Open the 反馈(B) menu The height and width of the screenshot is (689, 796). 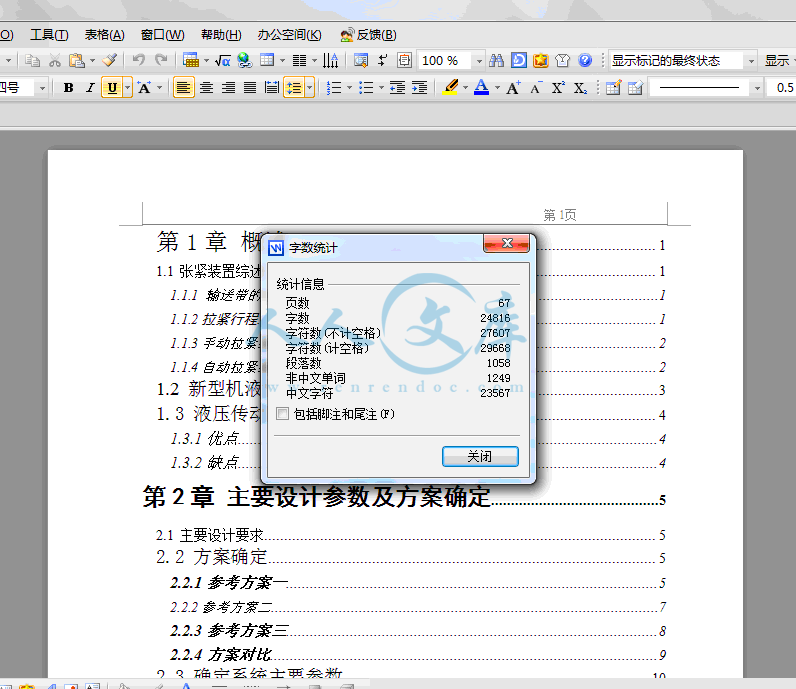point(368,35)
